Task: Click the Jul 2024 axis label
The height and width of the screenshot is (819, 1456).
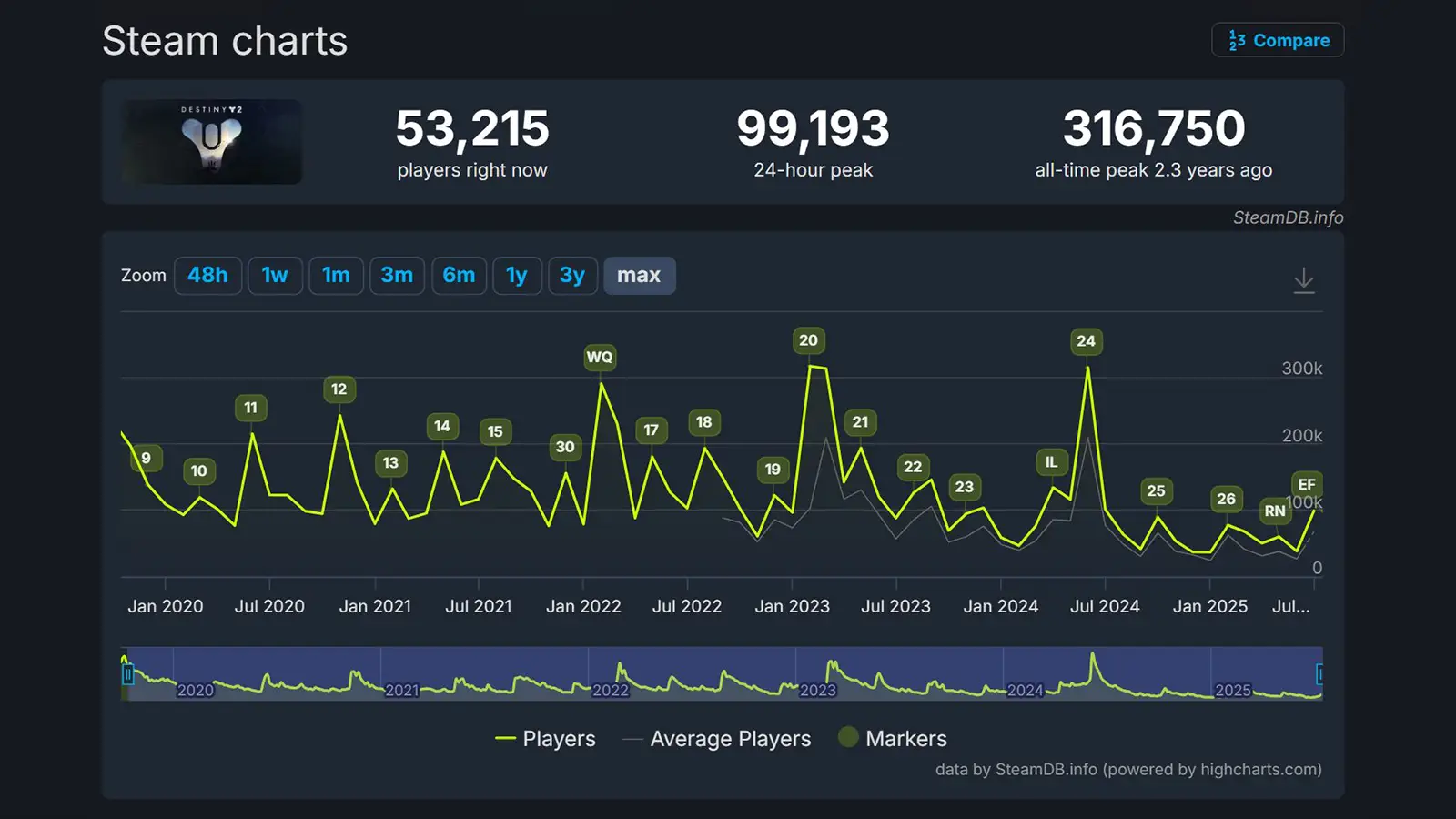Action: pos(1105,606)
